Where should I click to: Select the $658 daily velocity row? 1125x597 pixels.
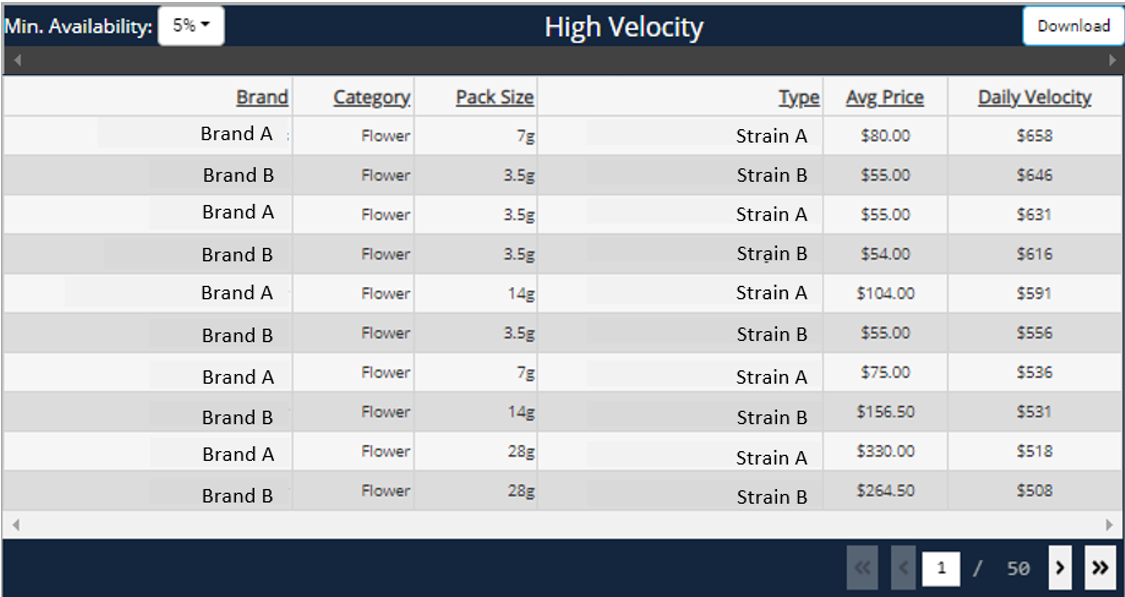pos(1034,136)
